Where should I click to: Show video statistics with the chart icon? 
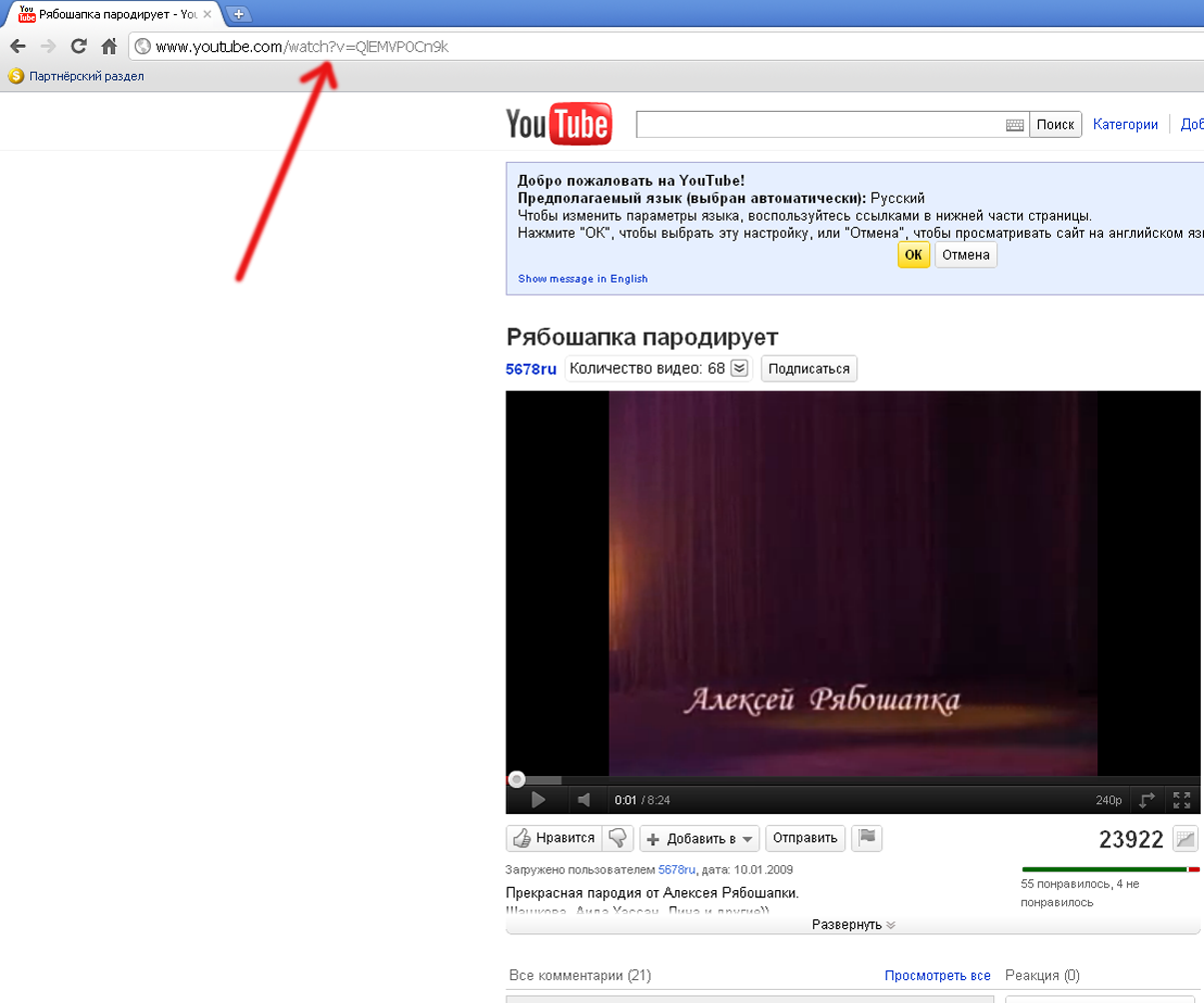(x=1185, y=839)
